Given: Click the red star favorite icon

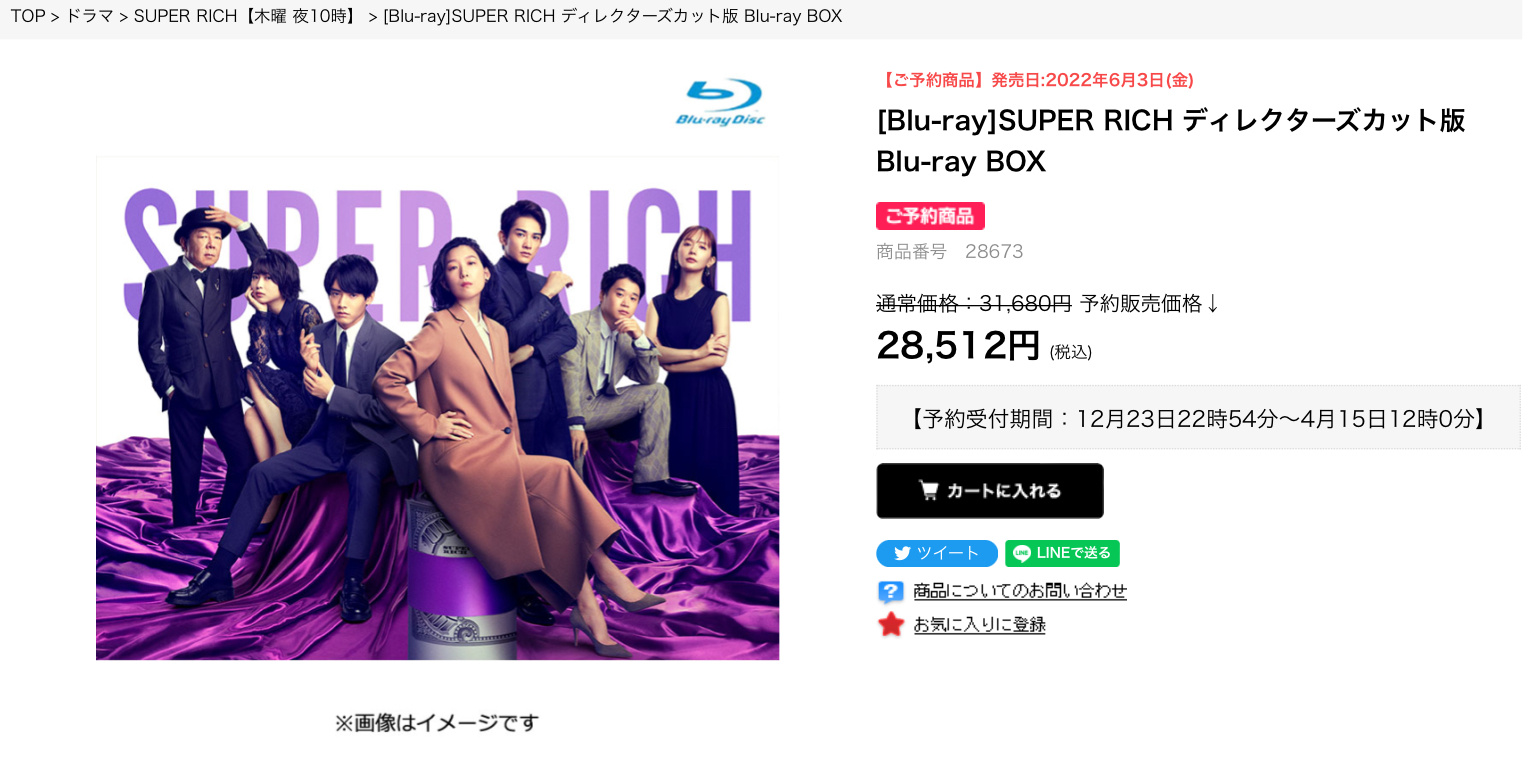Looking at the screenshot, I should (x=890, y=625).
